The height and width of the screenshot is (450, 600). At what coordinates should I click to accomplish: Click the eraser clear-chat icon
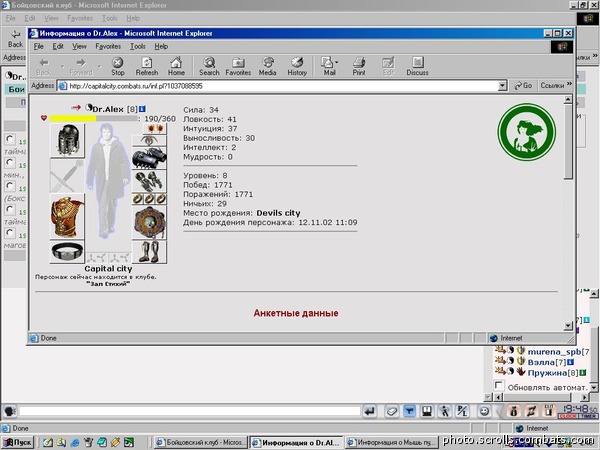(391, 411)
